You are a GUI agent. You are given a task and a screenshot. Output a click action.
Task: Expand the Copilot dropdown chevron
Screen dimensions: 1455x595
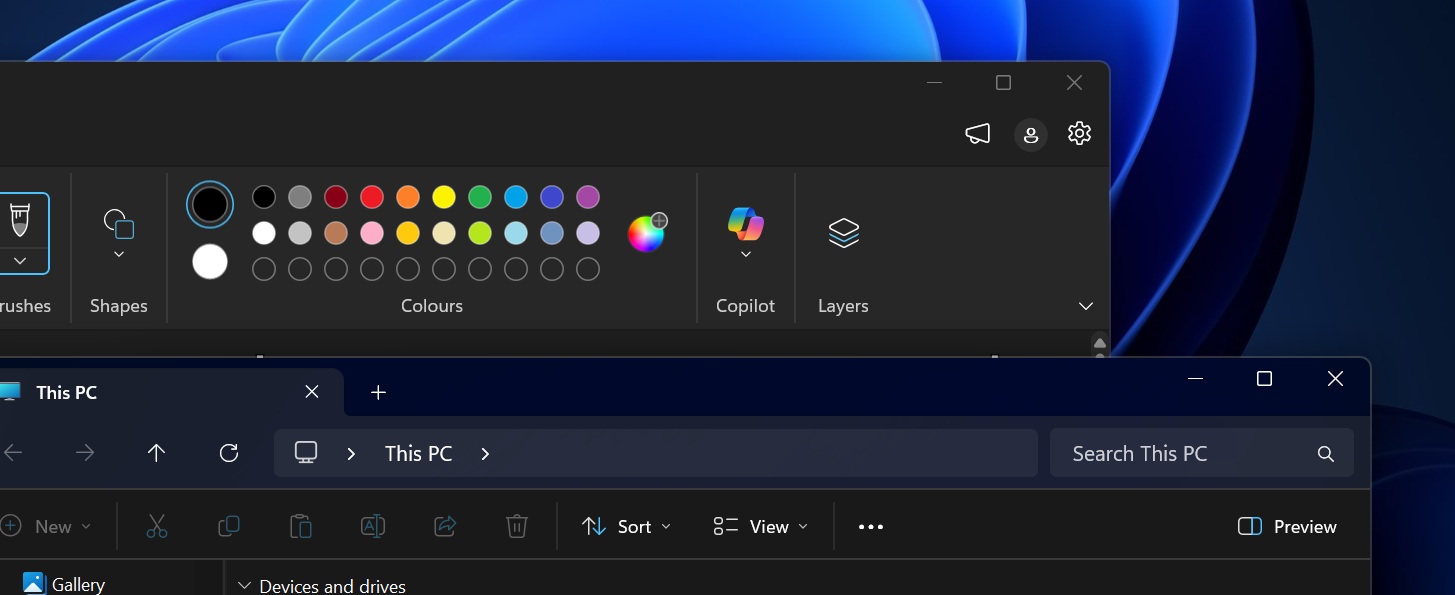tap(746, 255)
